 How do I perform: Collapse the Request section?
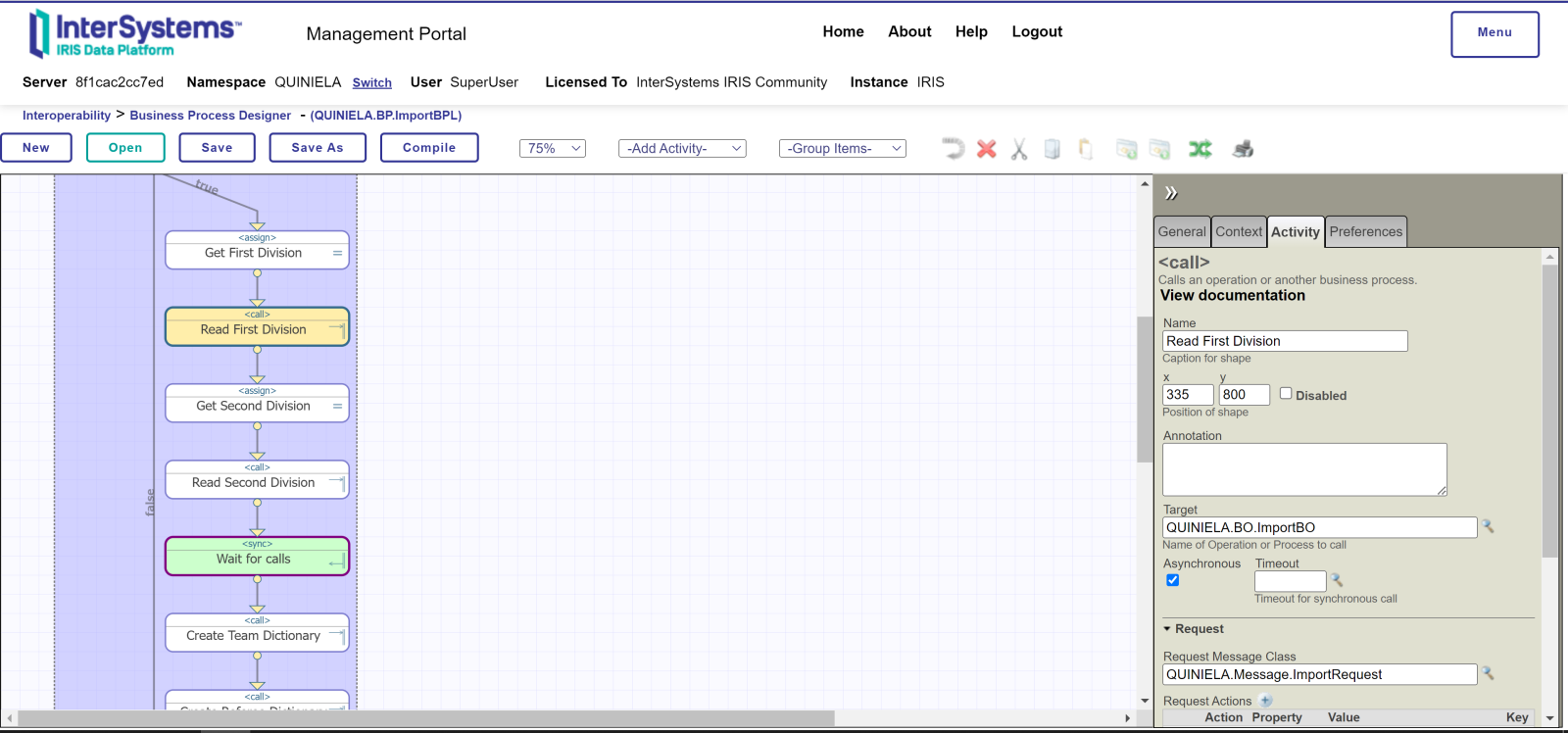click(x=1168, y=629)
